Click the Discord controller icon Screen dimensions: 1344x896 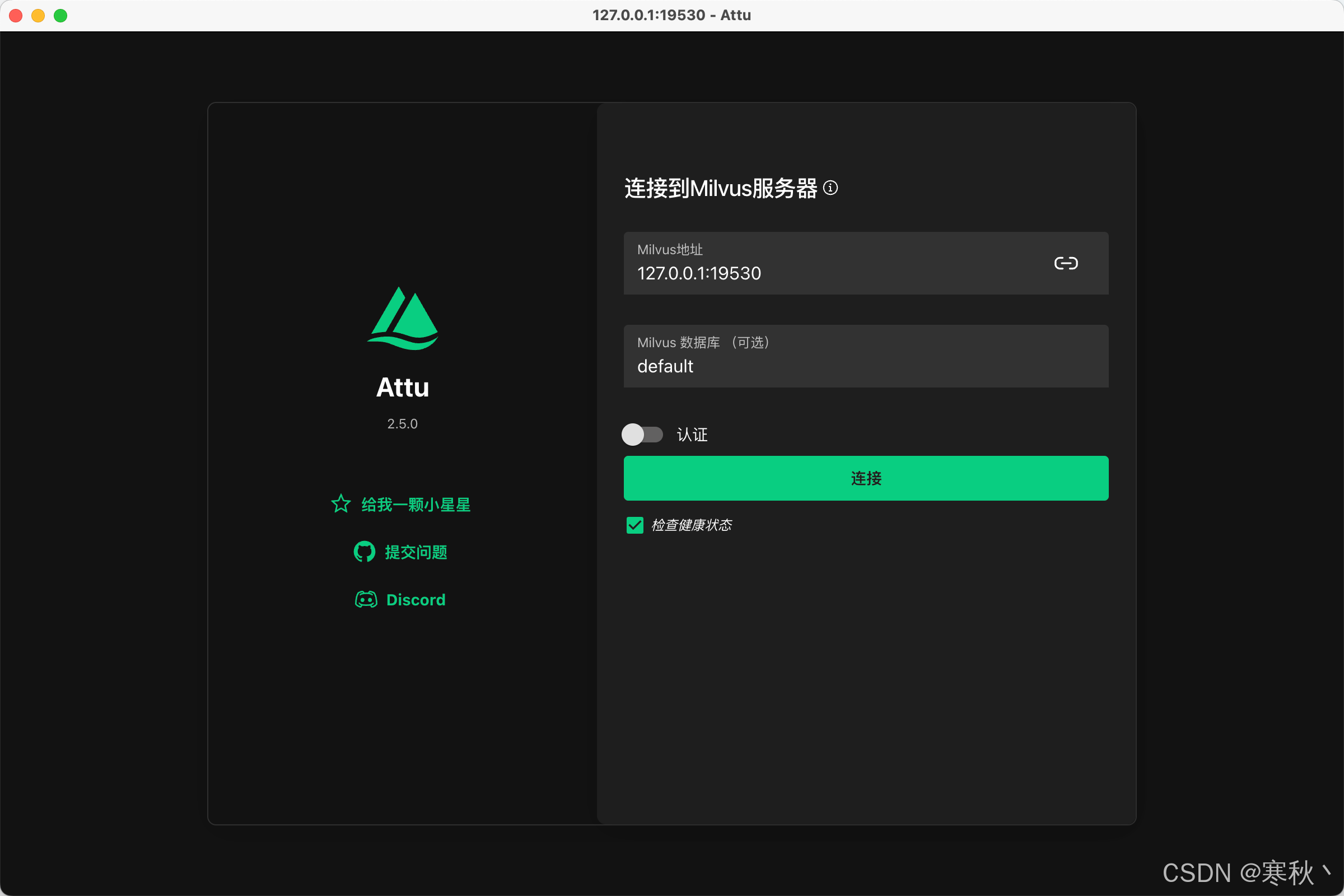point(366,599)
